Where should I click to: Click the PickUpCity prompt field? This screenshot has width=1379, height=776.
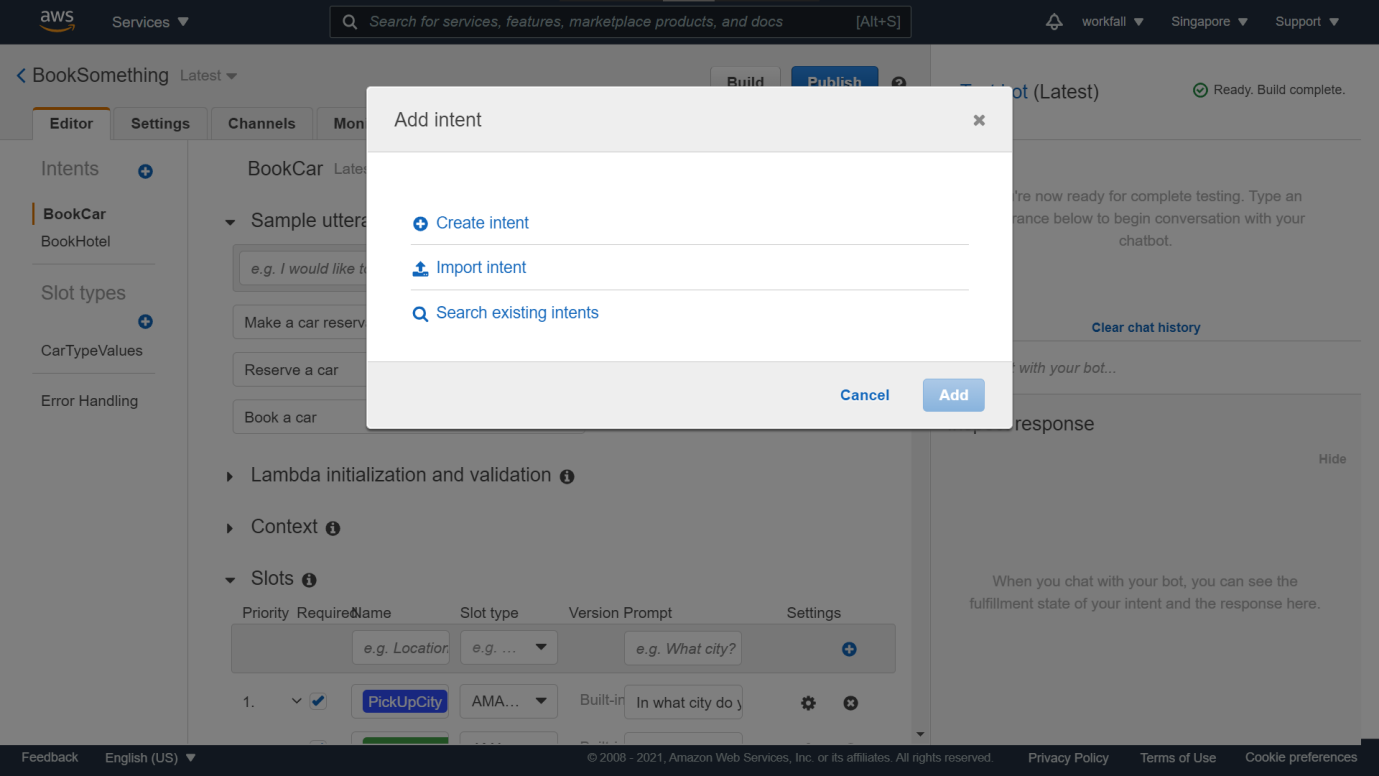click(683, 702)
